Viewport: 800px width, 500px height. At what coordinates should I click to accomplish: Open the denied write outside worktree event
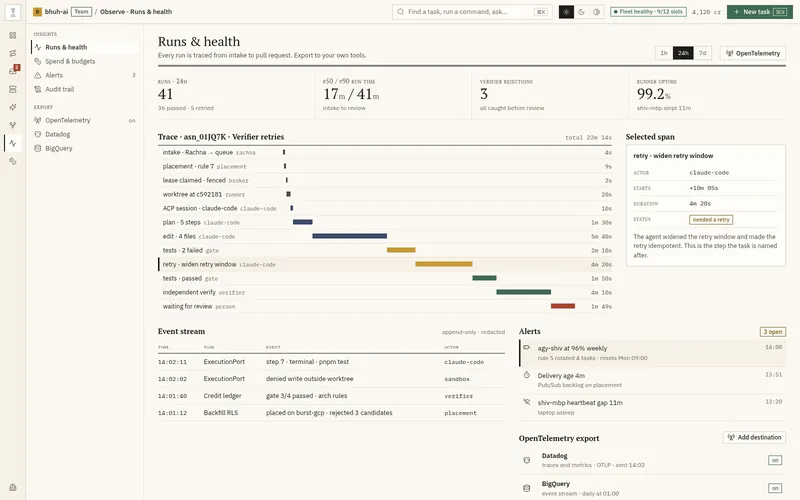pos(331,379)
